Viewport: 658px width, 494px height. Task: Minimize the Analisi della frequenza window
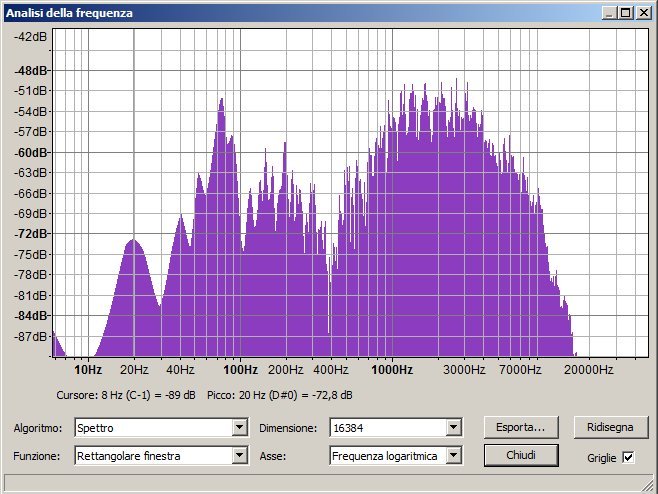(x=610, y=13)
